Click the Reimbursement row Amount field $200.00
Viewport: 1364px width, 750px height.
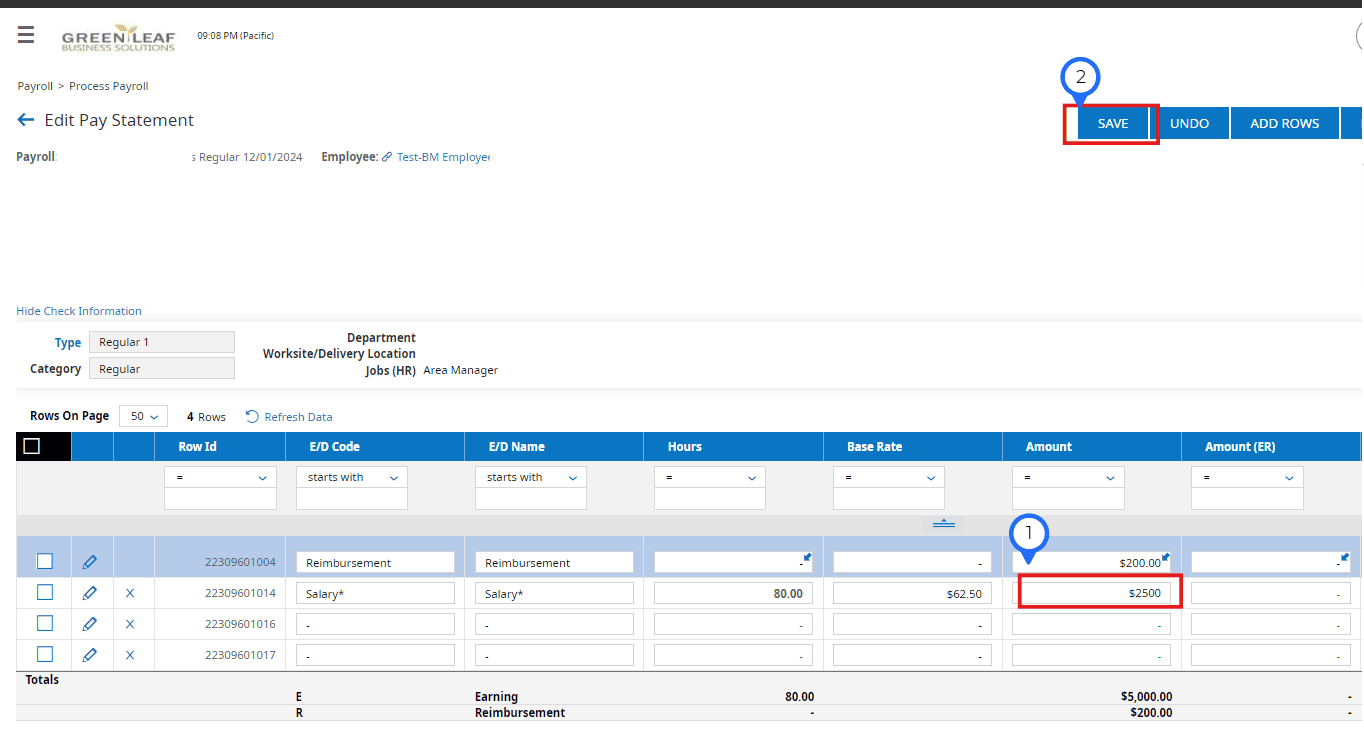click(1091, 562)
